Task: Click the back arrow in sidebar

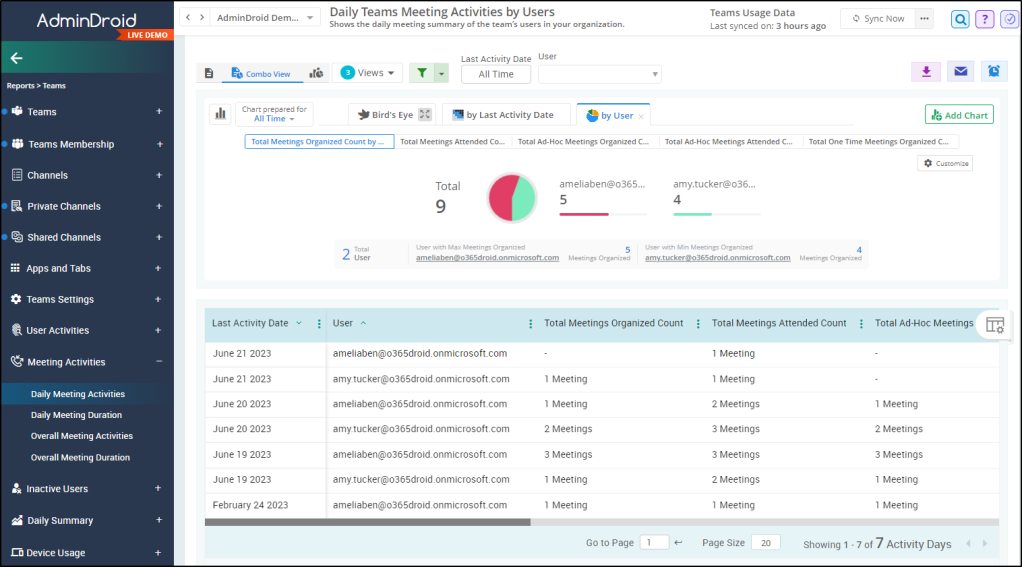Action: (x=16, y=59)
